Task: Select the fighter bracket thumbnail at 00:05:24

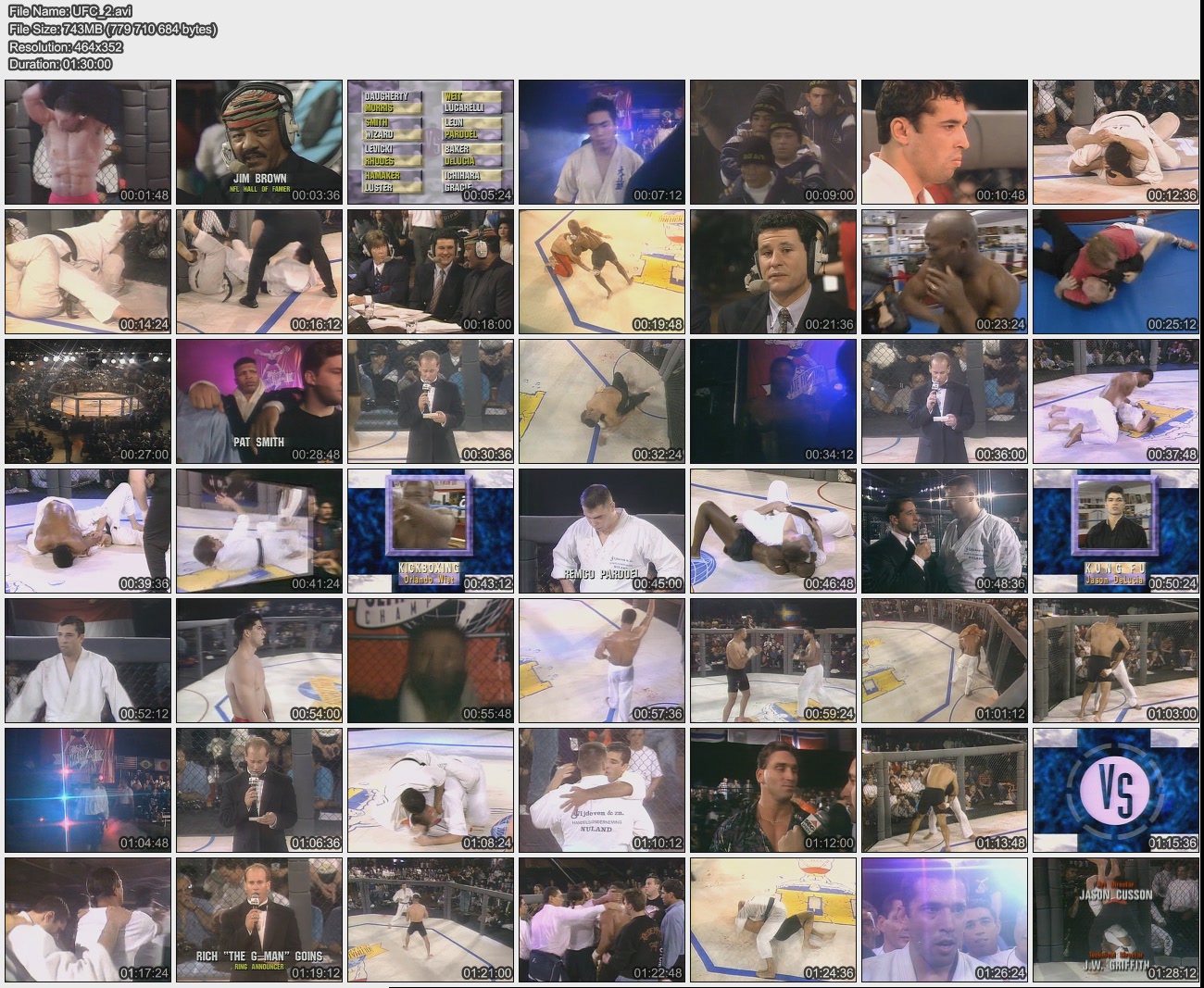Action: pyautogui.click(x=430, y=142)
